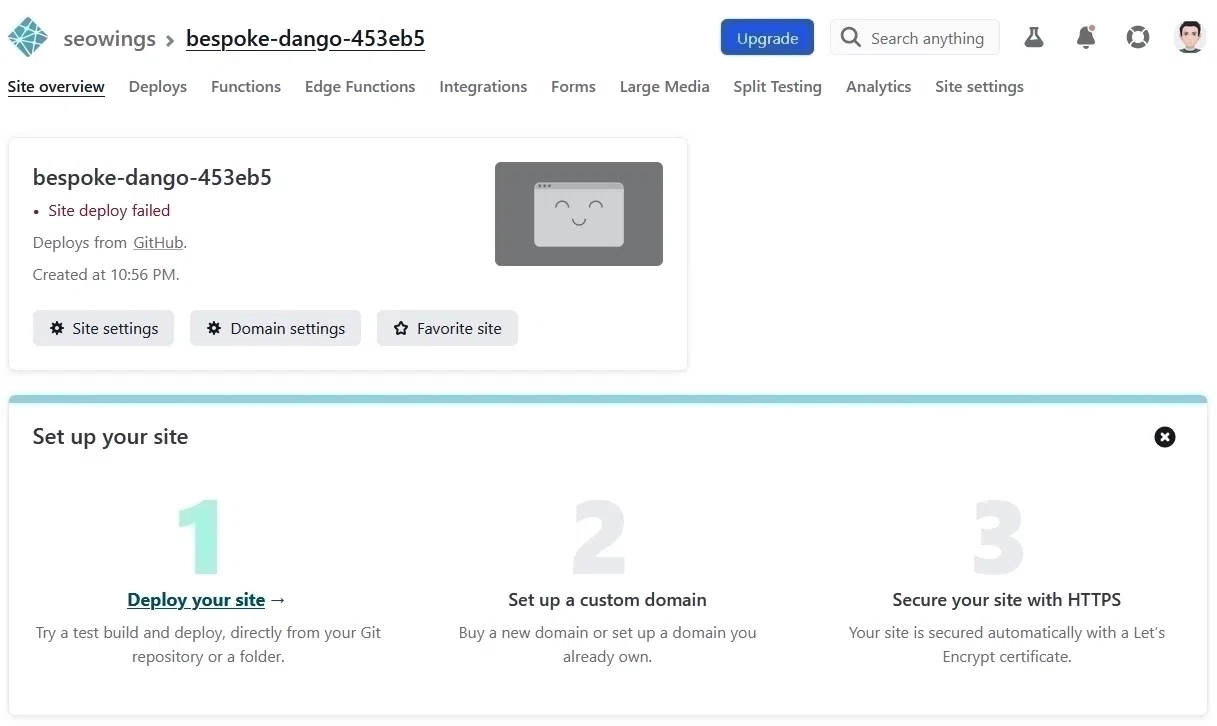
Task: Select the Split Testing tab
Action: pyautogui.click(x=777, y=87)
